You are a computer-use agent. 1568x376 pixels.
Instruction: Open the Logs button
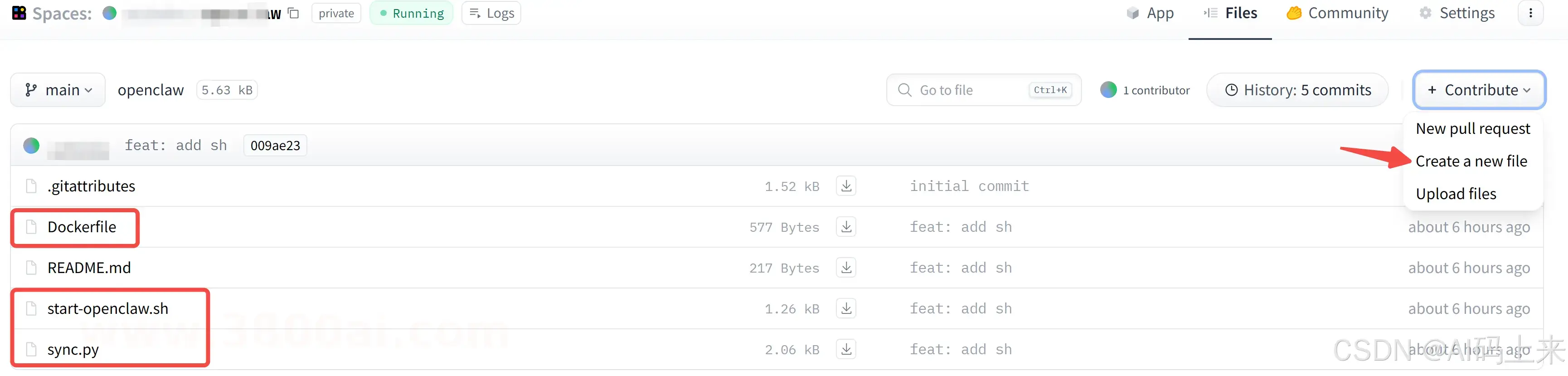[x=491, y=13]
